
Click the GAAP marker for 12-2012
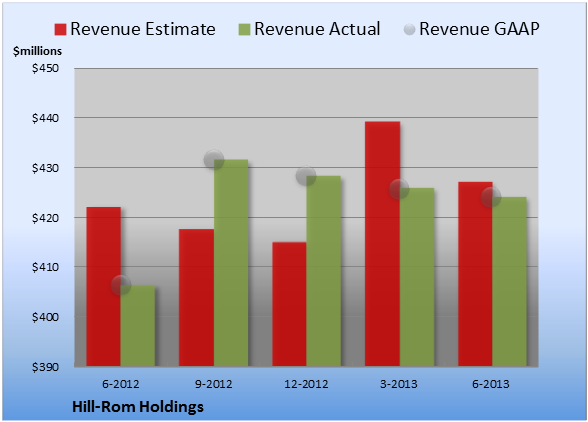coord(306,176)
